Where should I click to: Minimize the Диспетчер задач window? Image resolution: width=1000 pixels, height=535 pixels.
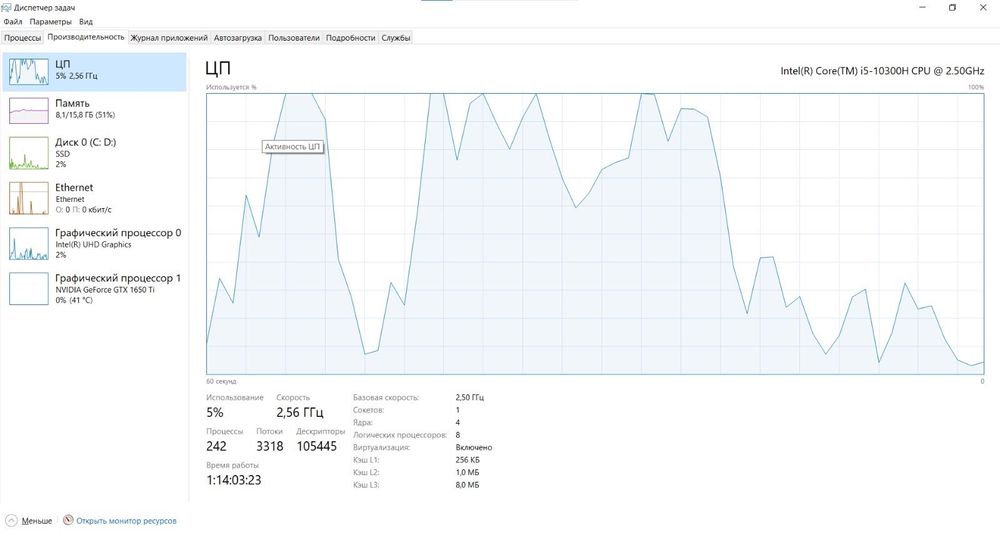[923, 8]
